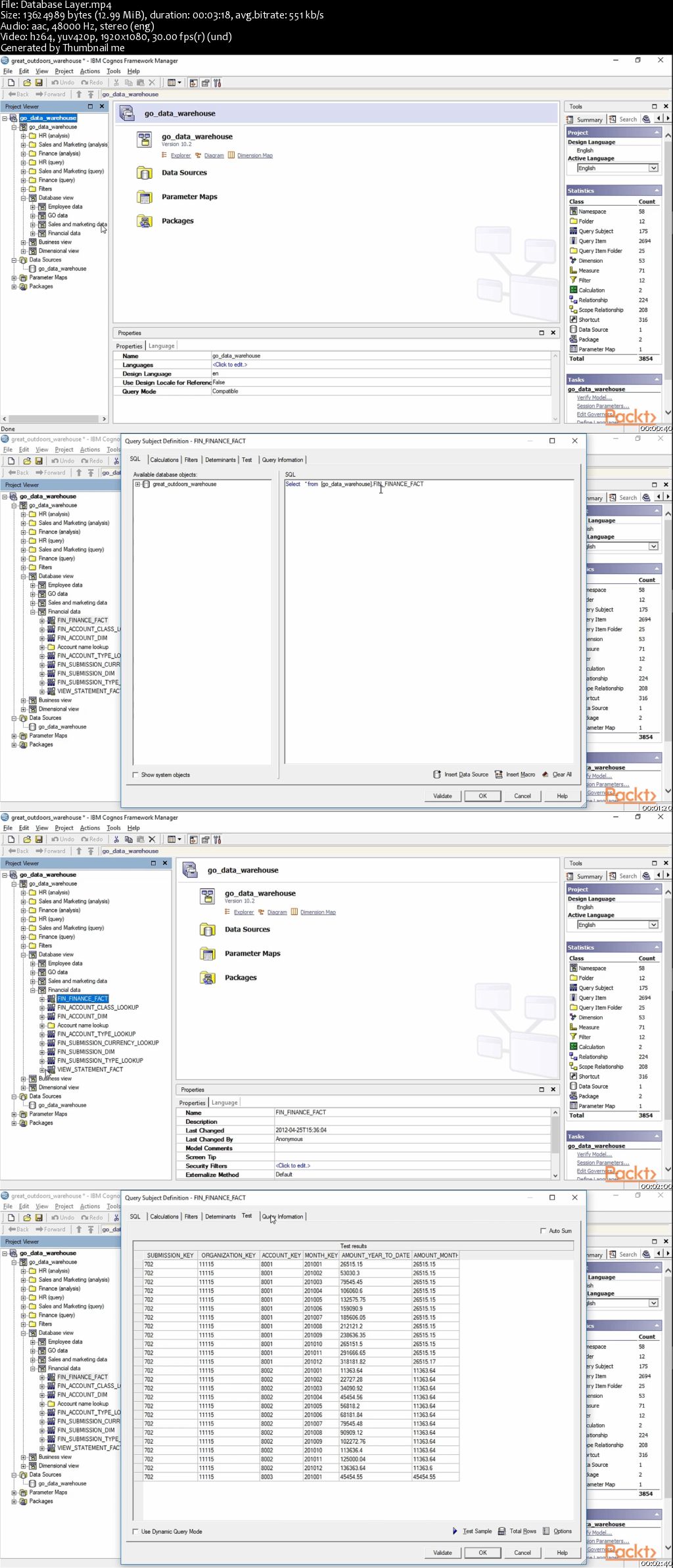The height and width of the screenshot is (1568, 673).
Task: Click Cut scissors icon in the 00:00:40 frame
Action: tap(116, 83)
